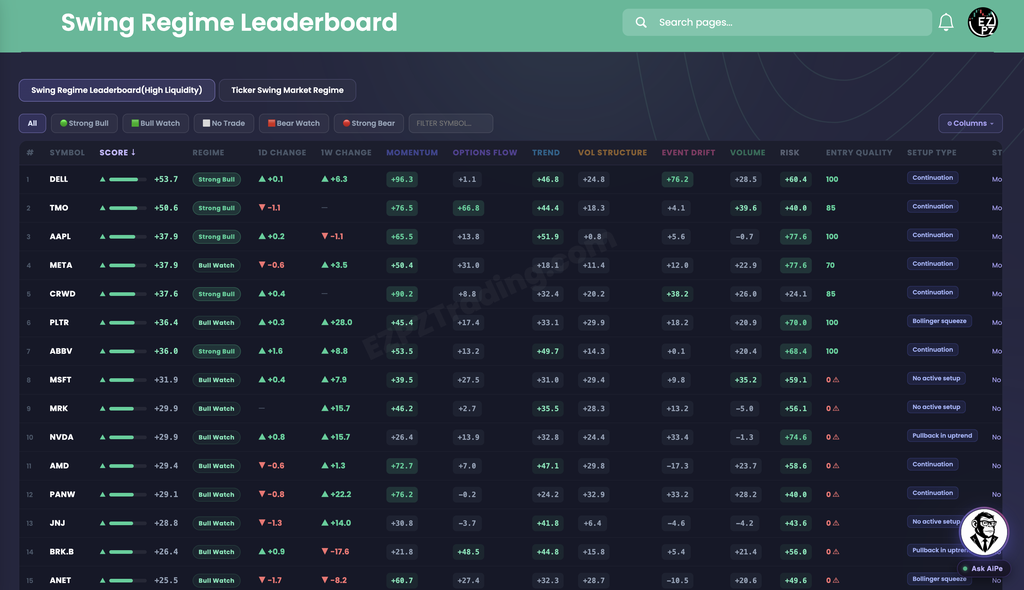Sort by the Setup Type column
Image resolution: width=1024 pixels, height=590 pixels.
pos(931,152)
